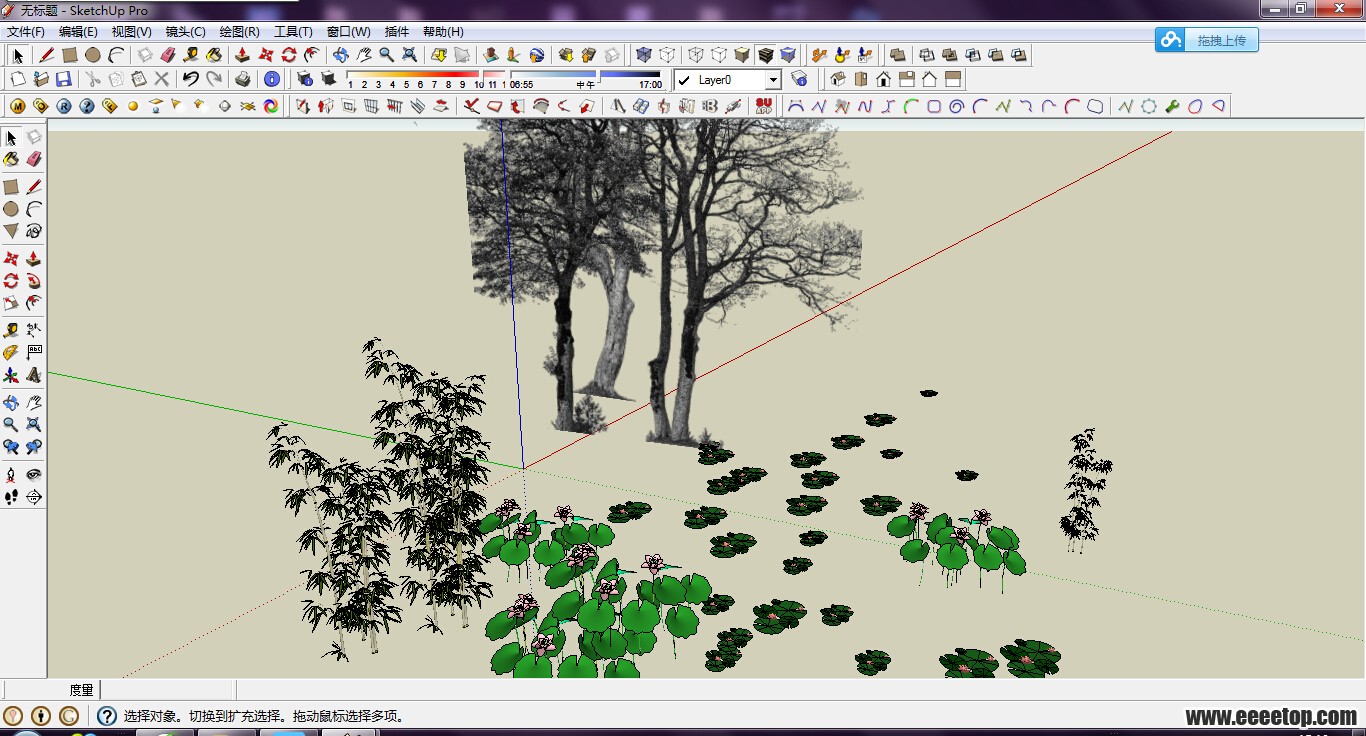Screen dimensions: 1366x736
Task: Click the green wrench plugin icon
Action: click(1173, 105)
